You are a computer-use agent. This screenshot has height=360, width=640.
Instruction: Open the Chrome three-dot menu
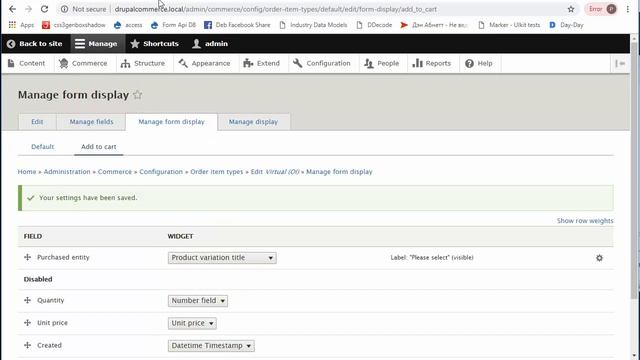[x=628, y=9]
